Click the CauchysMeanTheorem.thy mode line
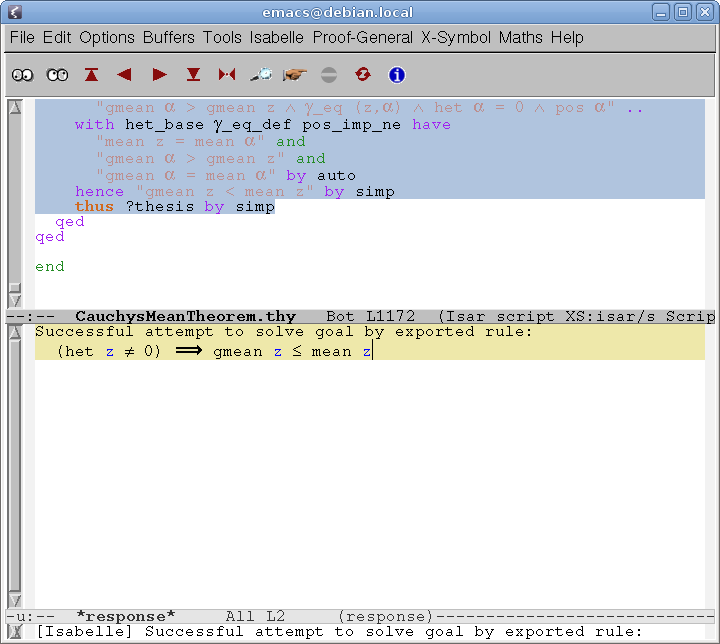This screenshot has width=720, height=644. pos(185,316)
